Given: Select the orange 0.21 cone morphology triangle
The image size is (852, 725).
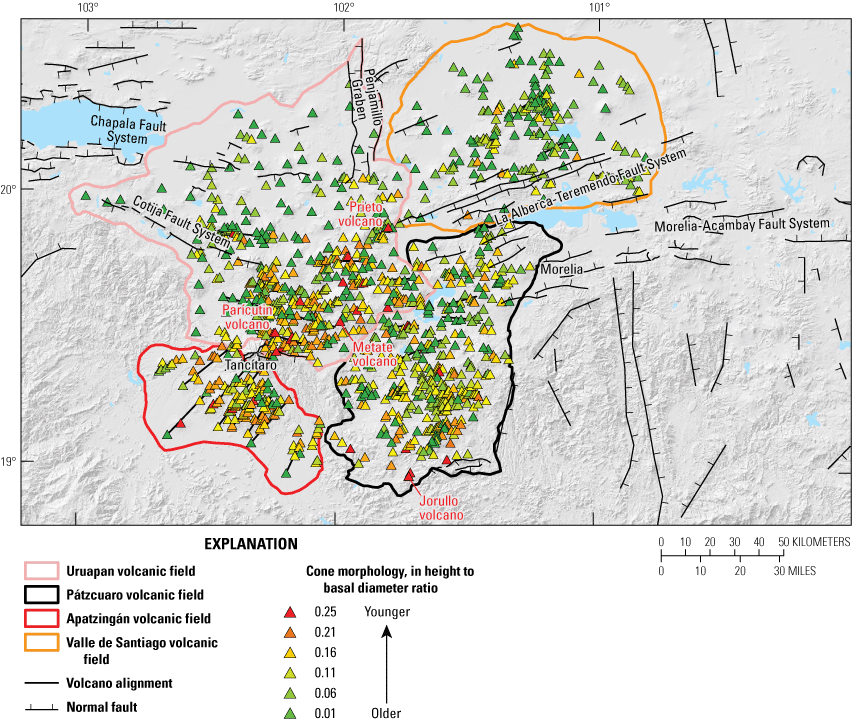Looking at the screenshot, I should tap(290, 632).
